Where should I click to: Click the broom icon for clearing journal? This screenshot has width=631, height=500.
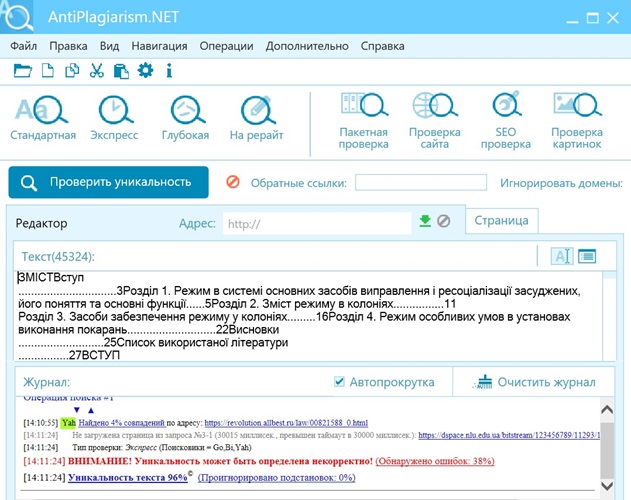[x=483, y=382]
